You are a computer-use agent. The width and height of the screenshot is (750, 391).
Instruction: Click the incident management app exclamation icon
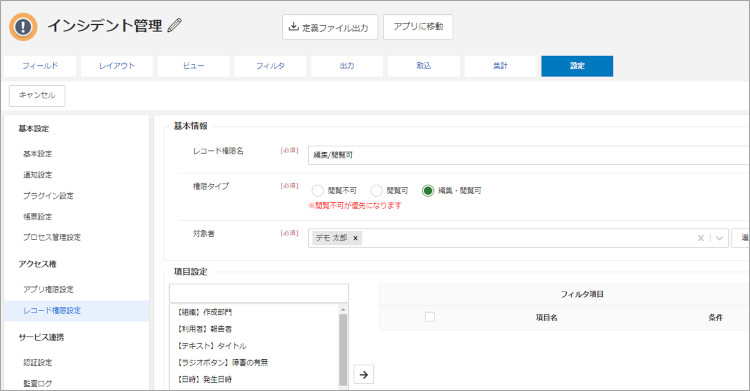tap(23, 27)
